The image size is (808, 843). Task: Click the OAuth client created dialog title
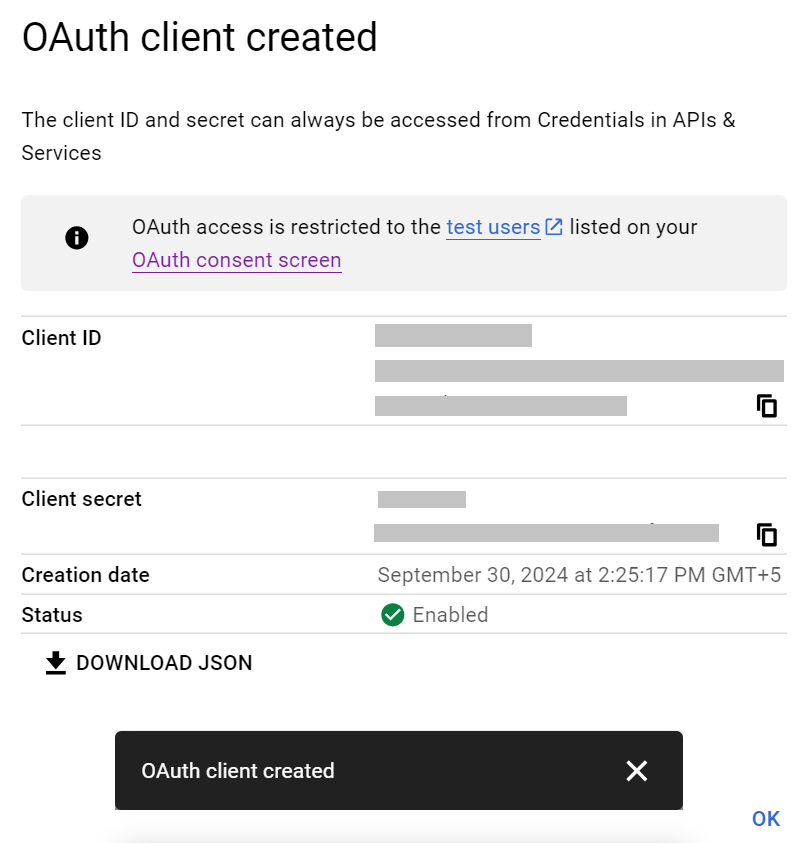200,38
